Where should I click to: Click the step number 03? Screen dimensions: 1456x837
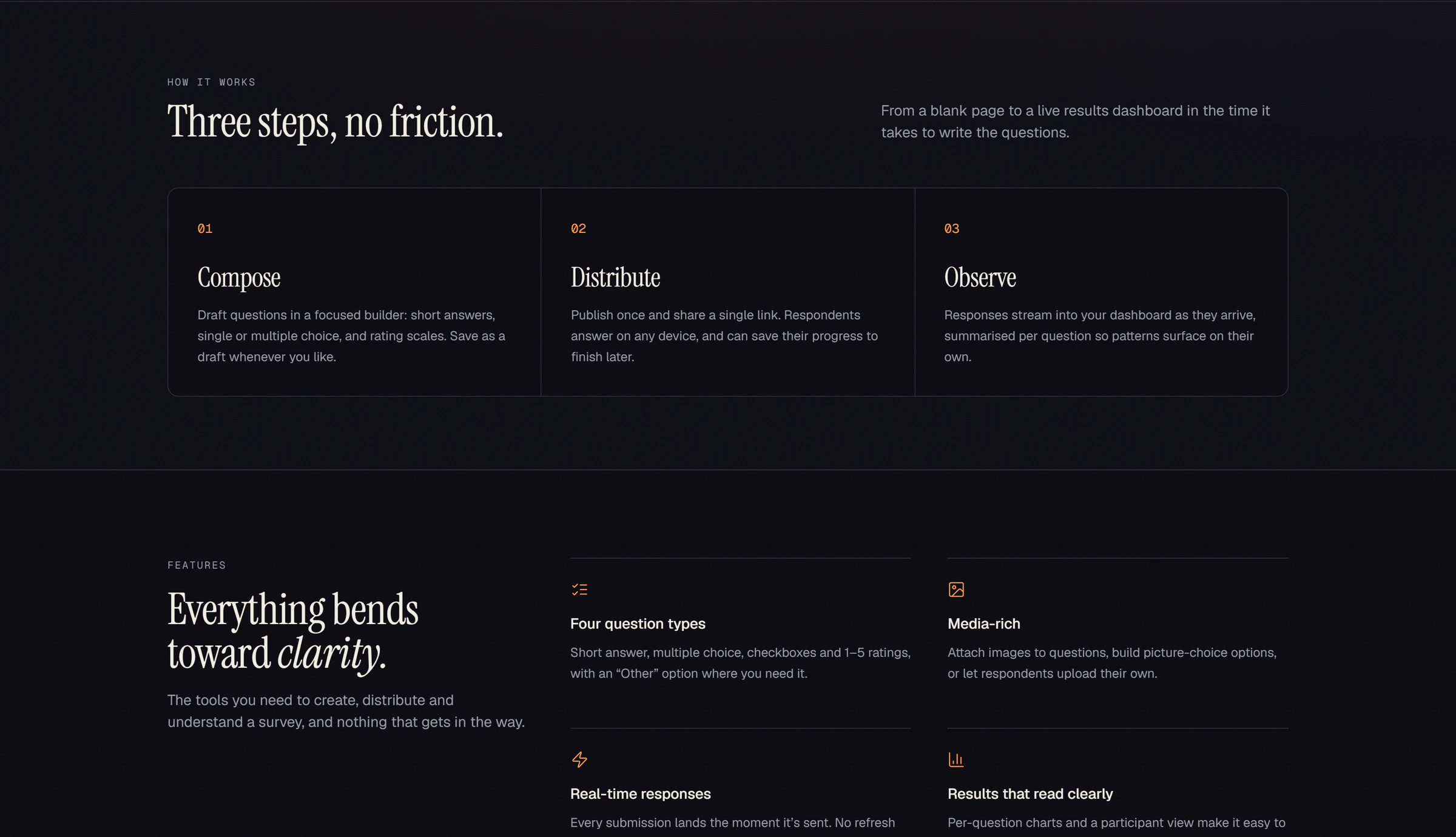point(952,229)
